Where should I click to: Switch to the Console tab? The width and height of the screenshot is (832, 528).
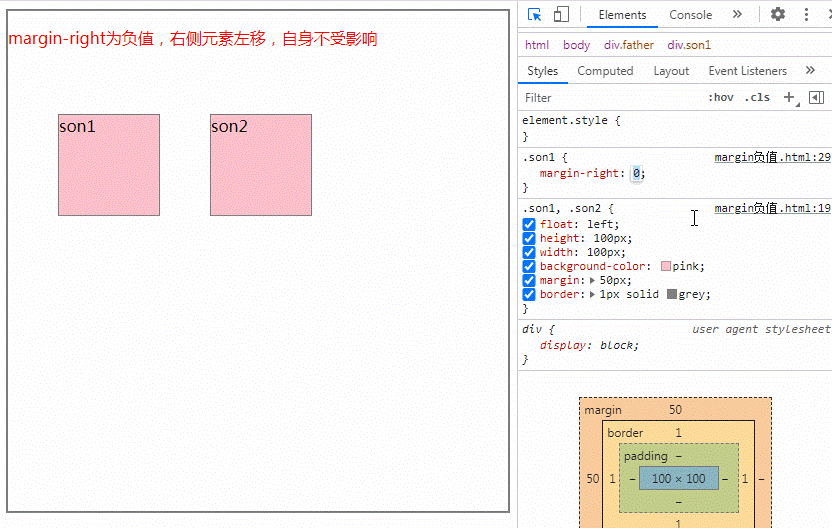[690, 15]
